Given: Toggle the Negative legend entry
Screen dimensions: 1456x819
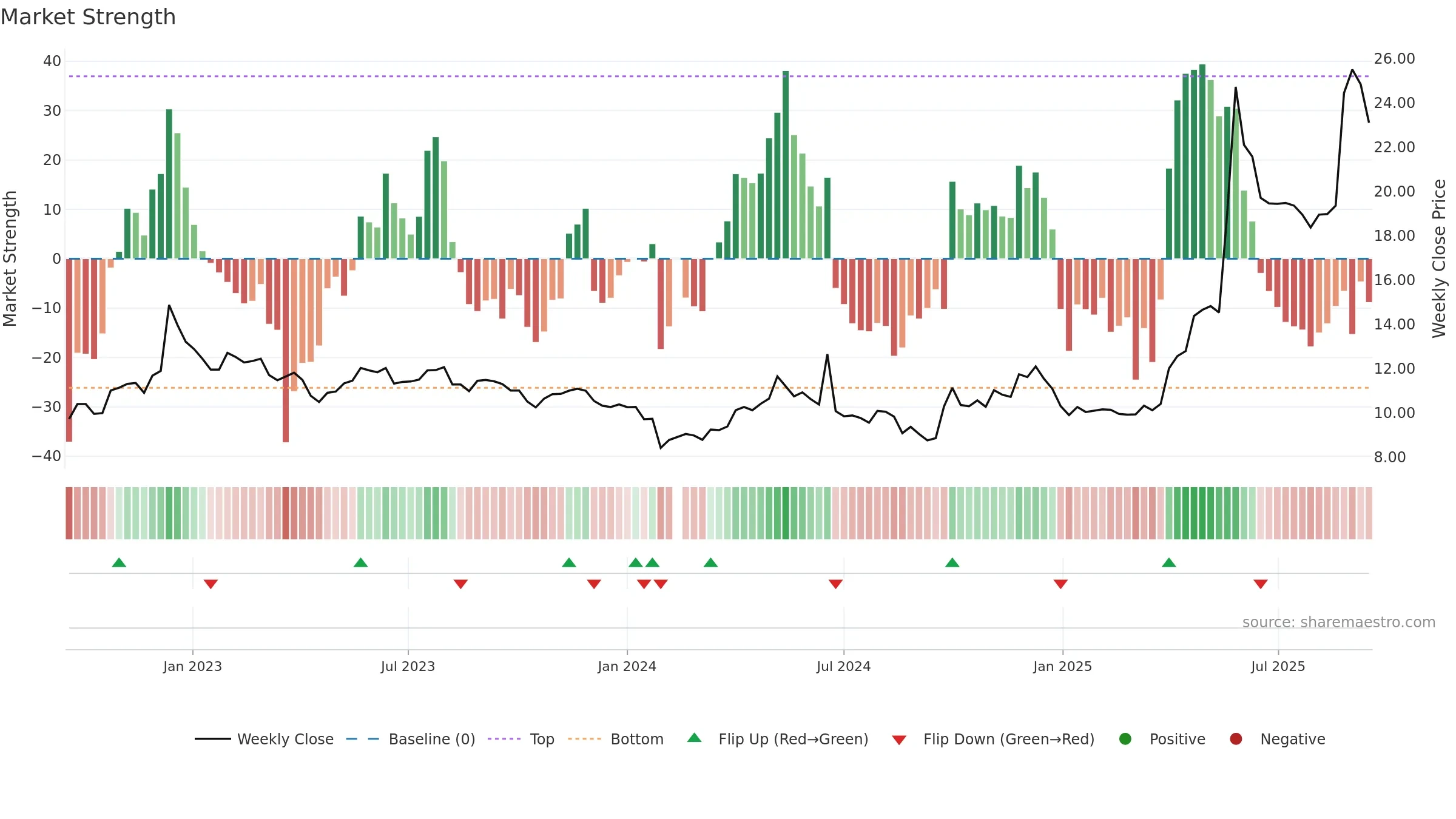Looking at the screenshot, I should point(1277,739).
